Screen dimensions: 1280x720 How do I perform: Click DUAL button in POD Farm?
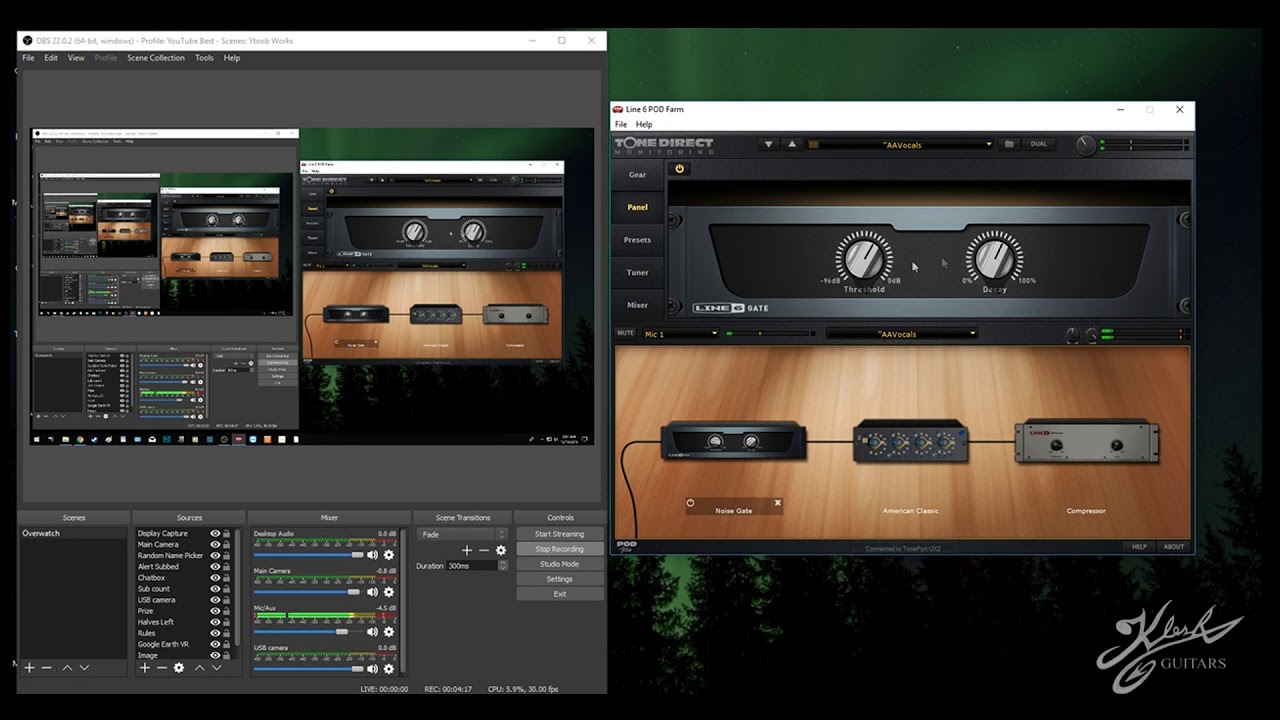[x=1039, y=144]
